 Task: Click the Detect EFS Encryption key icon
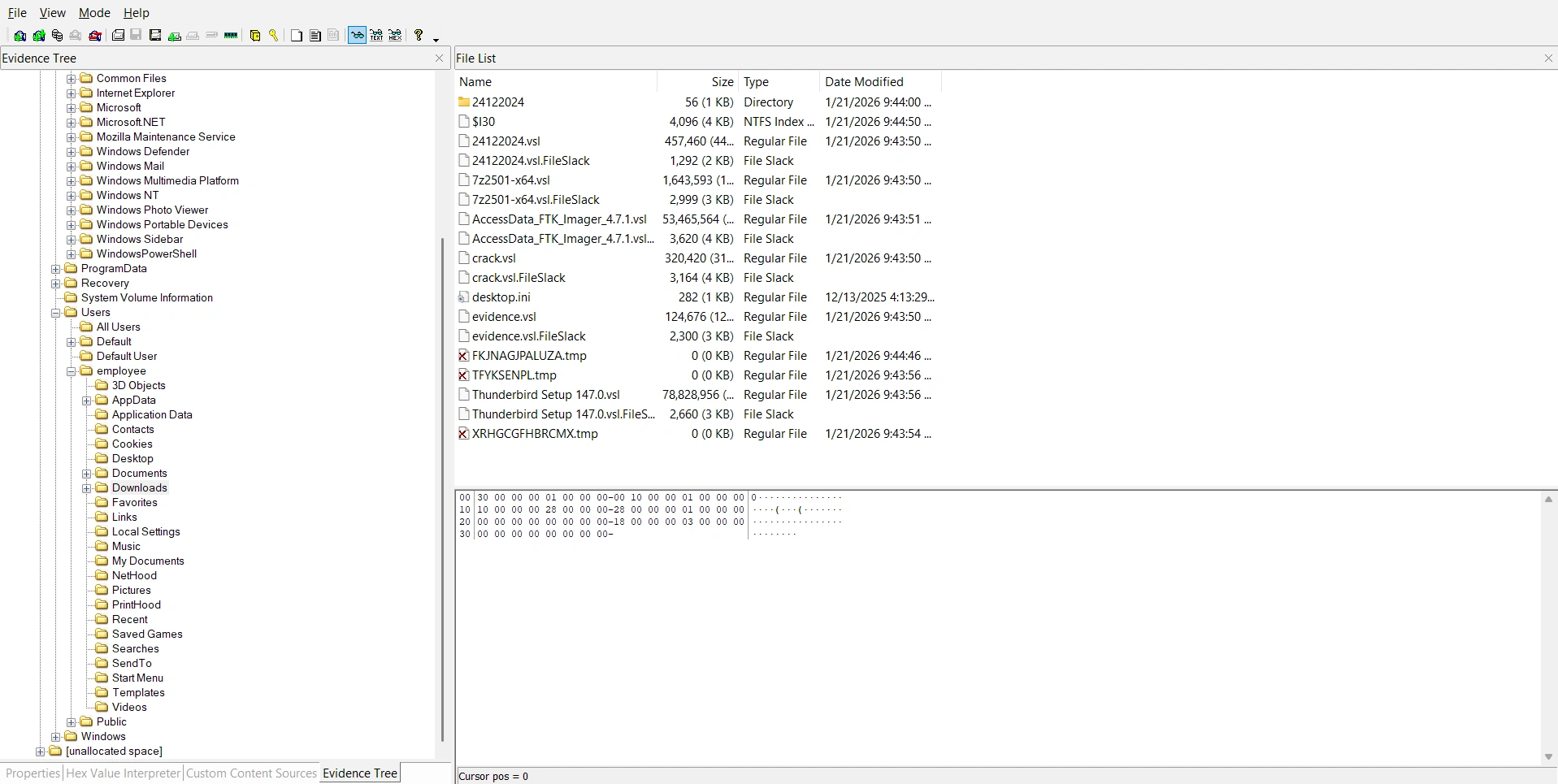[x=275, y=35]
